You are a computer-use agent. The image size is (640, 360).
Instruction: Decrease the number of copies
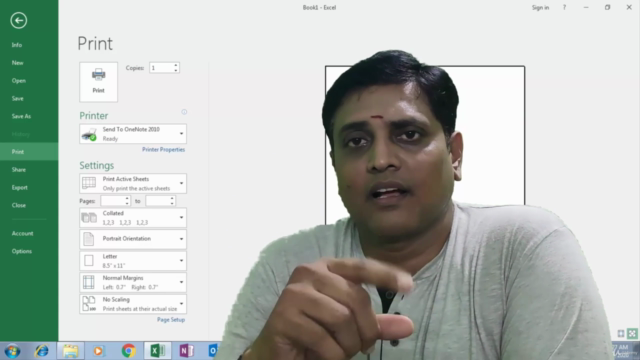[176, 70]
